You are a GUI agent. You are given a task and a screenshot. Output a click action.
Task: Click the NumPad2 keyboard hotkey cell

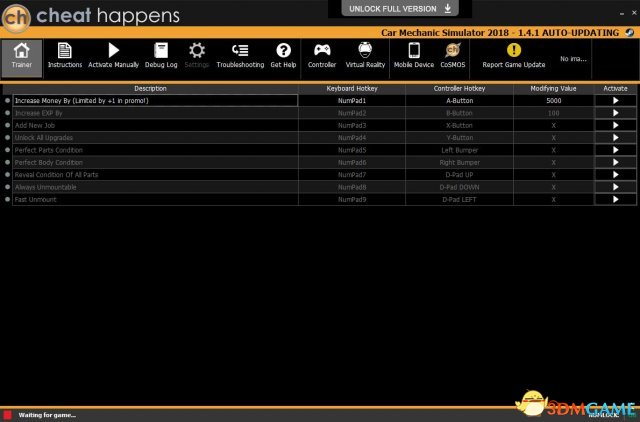tap(352, 113)
